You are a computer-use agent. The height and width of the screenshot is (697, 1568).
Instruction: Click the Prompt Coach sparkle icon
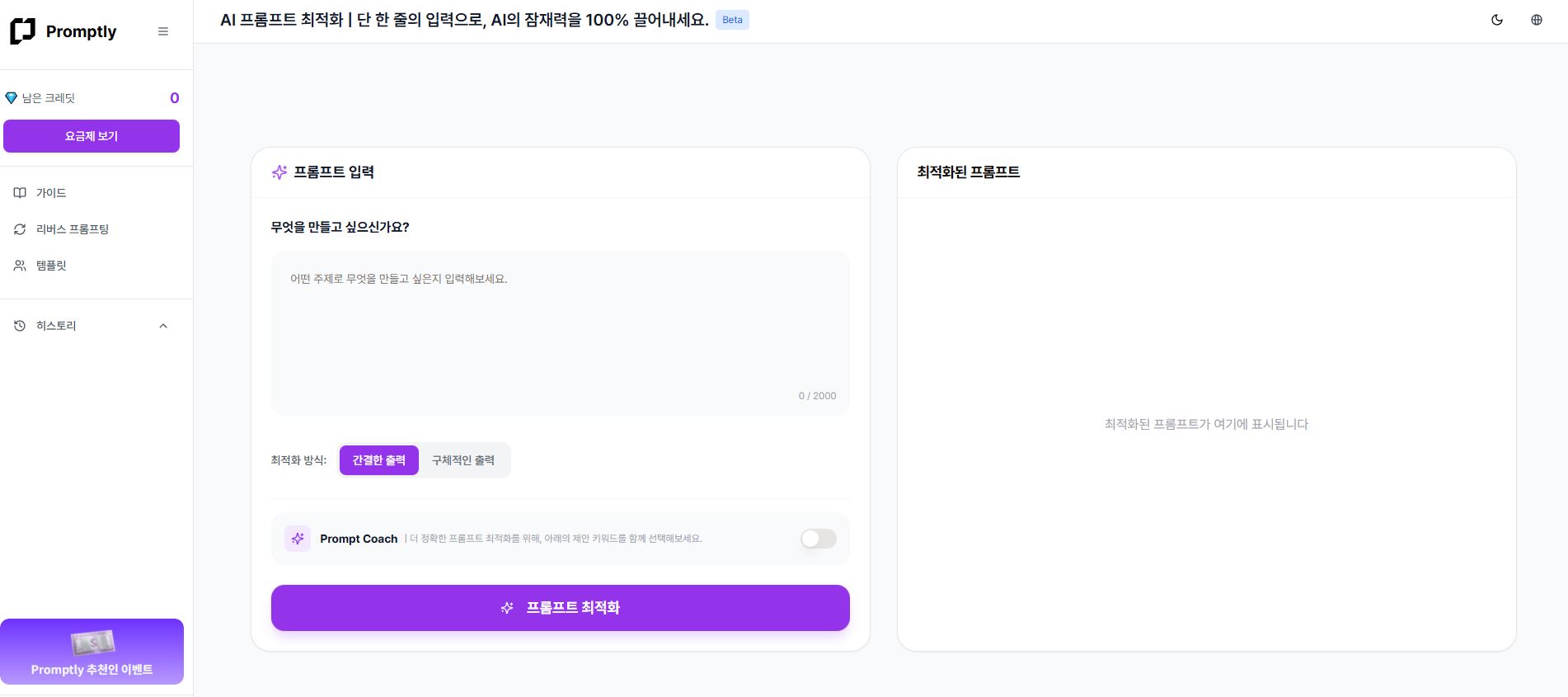pyautogui.click(x=298, y=539)
